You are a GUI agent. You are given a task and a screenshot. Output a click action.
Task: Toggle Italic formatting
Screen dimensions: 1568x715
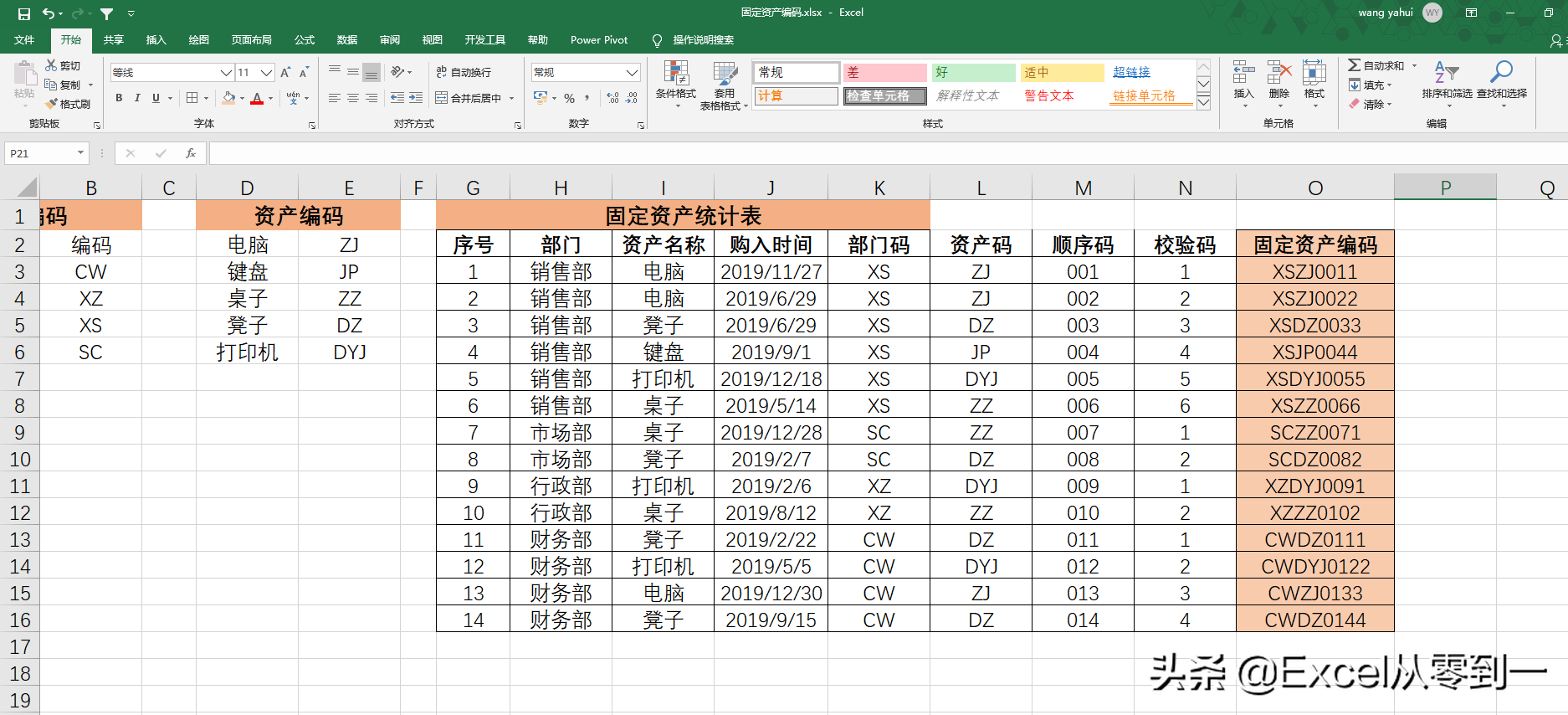(x=137, y=98)
